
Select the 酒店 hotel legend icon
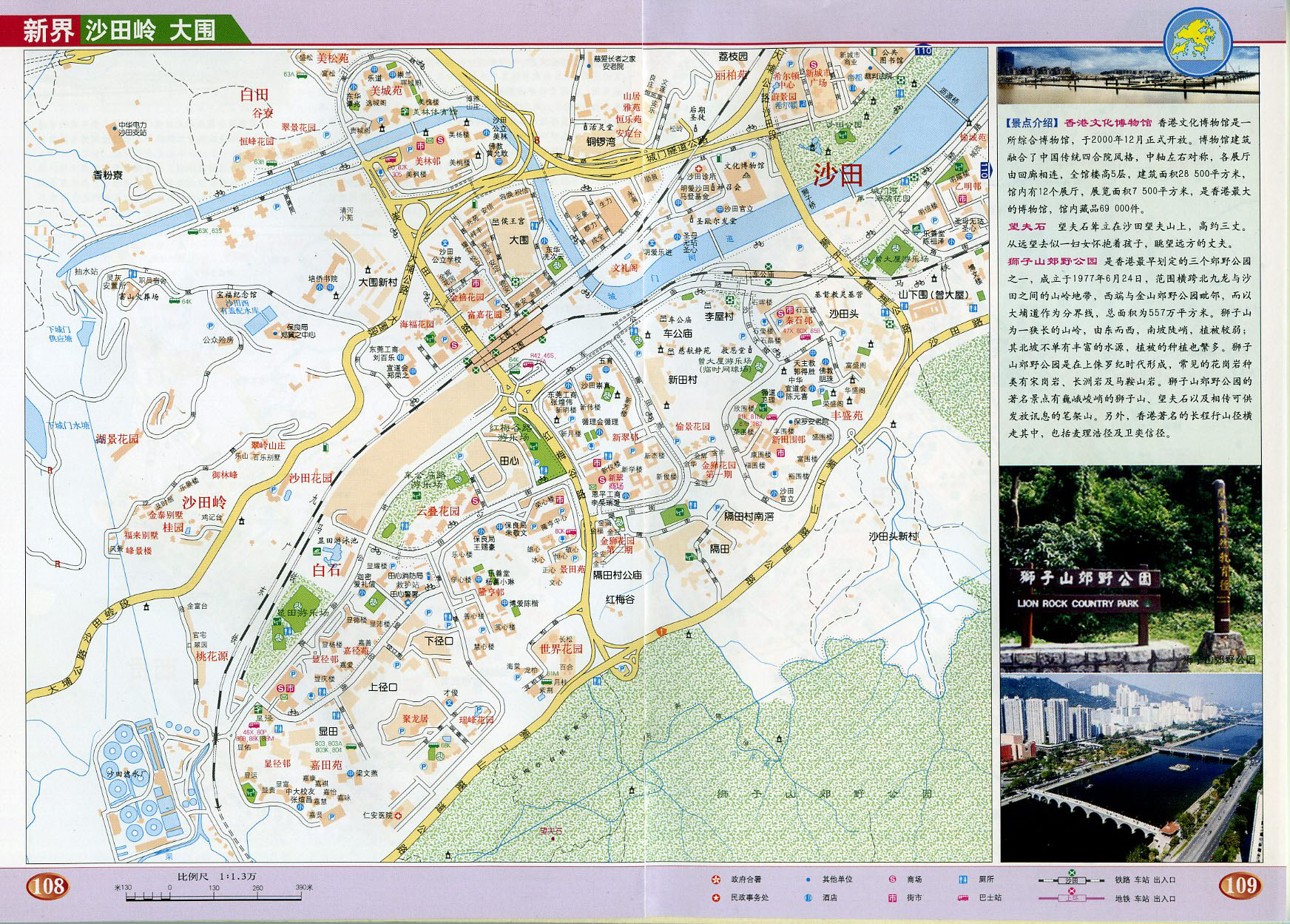coord(808,898)
